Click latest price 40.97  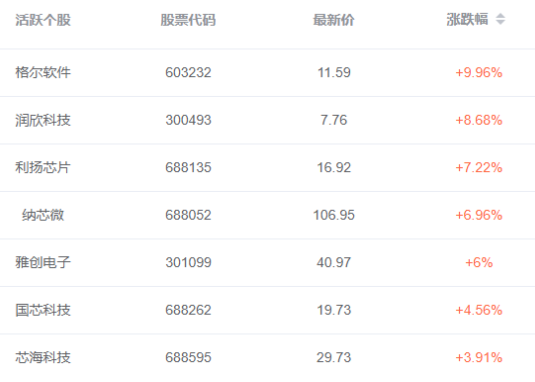click(x=334, y=262)
